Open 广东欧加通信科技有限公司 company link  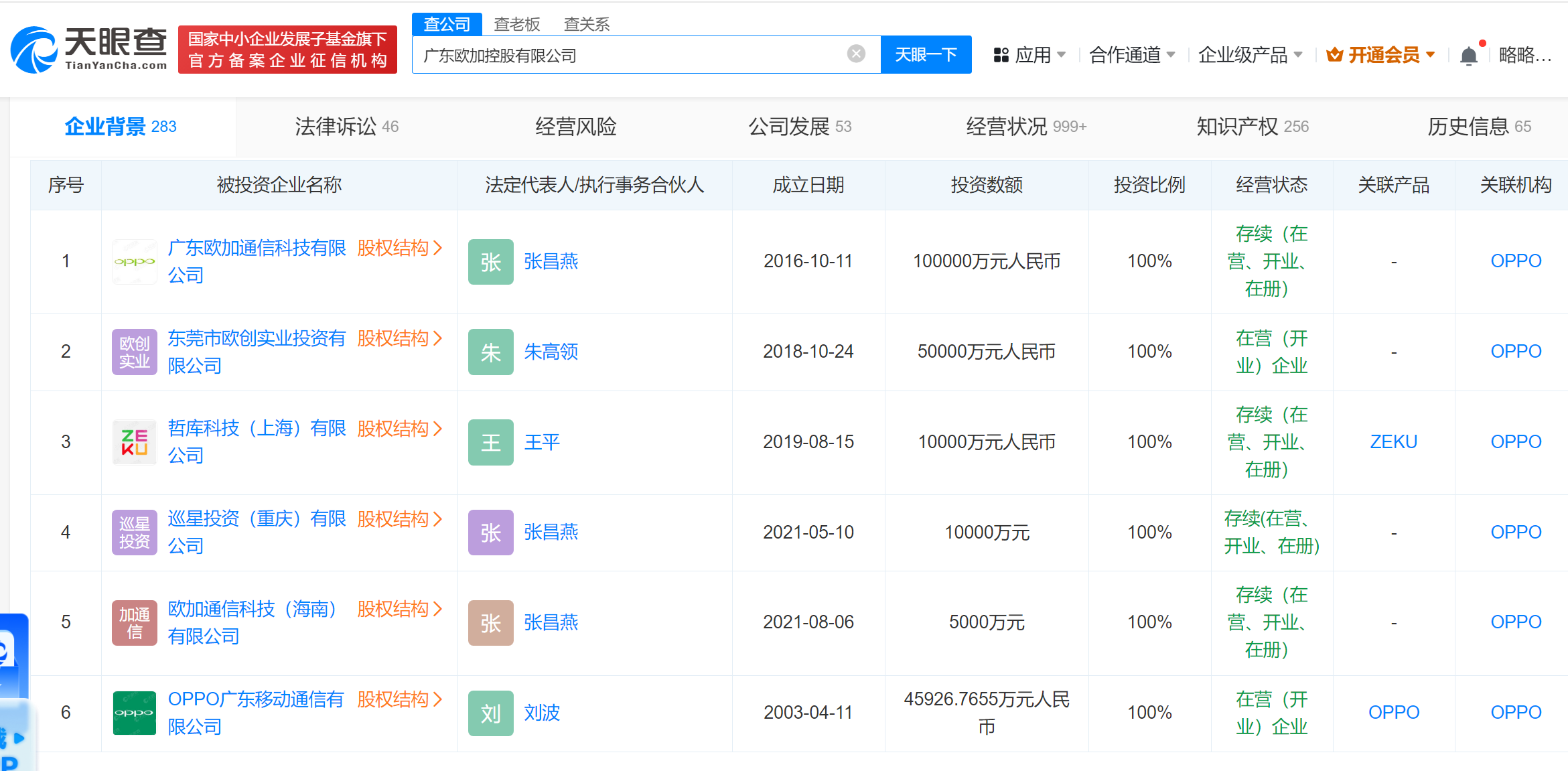[257, 261]
